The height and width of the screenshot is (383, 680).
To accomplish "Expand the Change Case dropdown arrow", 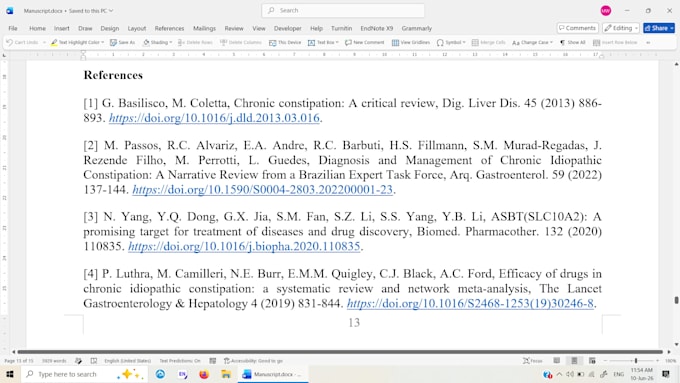I will click(x=551, y=43).
